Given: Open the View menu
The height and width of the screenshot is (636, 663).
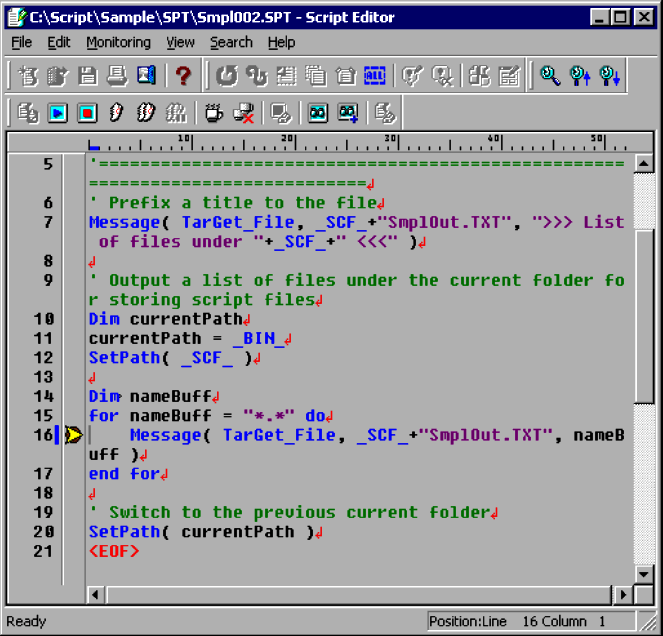Looking at the screenshot, I should click(181, 42).
